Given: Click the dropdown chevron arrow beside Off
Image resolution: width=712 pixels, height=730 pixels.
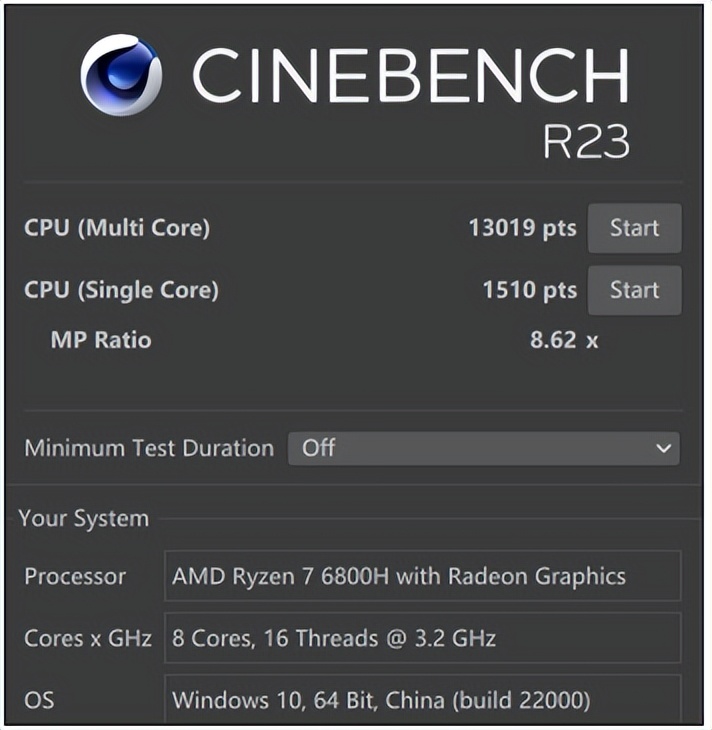Looking at the screenshot, I should click(x=663, y=449).
